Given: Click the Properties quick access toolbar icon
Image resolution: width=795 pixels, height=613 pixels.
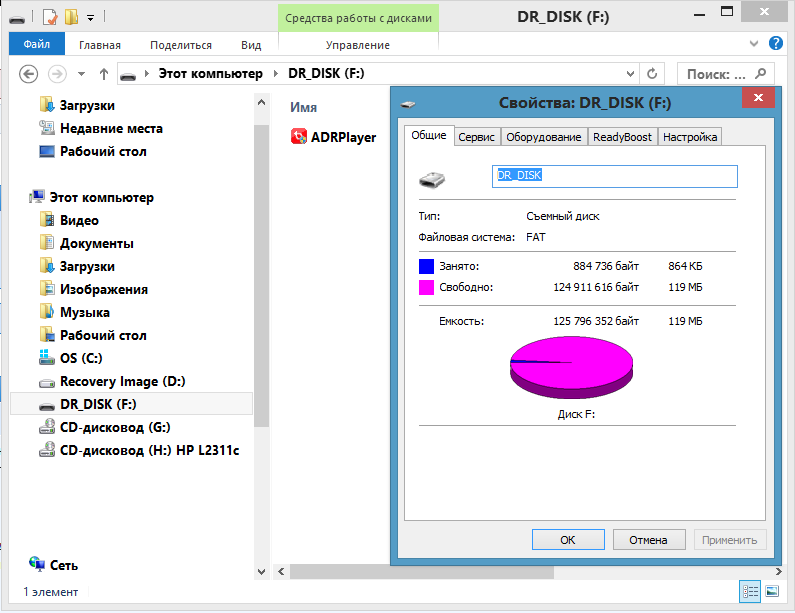Looking at the screenshot, I should (x=50, y=17).
